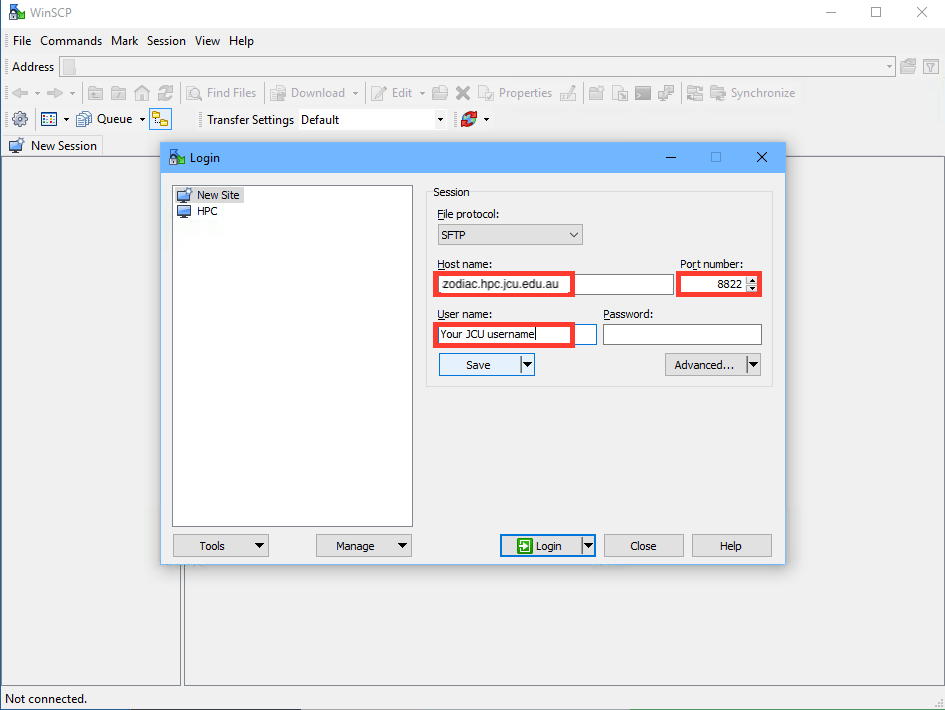This screenshot has width=945, height=710.
Task: Close the Login dialog with X
Action: [762, 157]
